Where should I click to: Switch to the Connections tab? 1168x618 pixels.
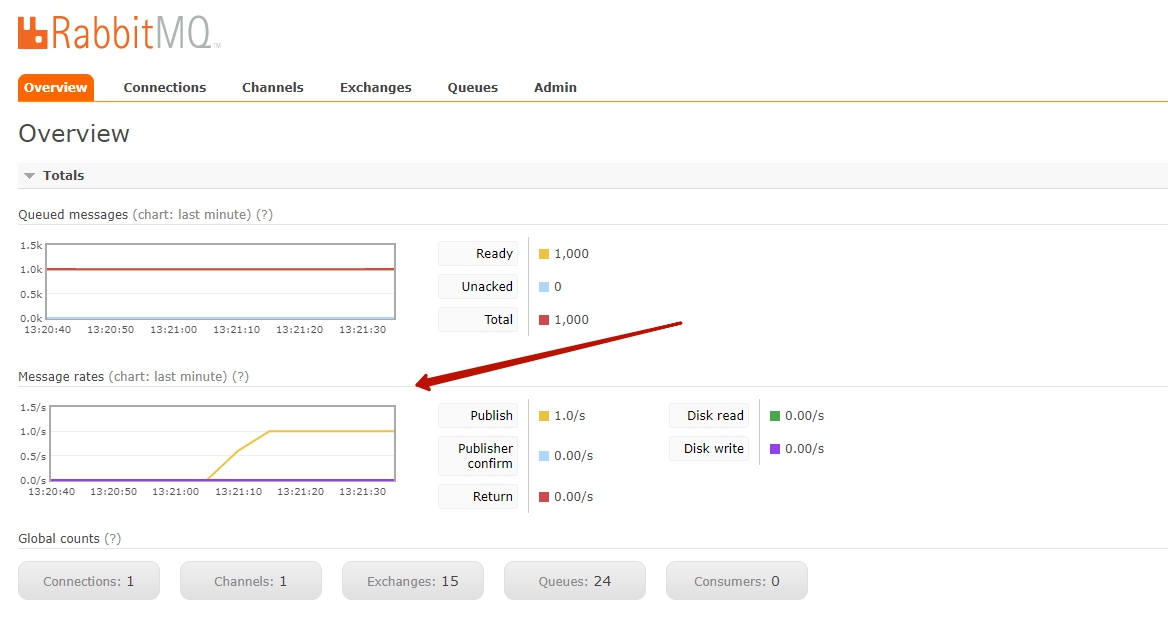(165, 87)
